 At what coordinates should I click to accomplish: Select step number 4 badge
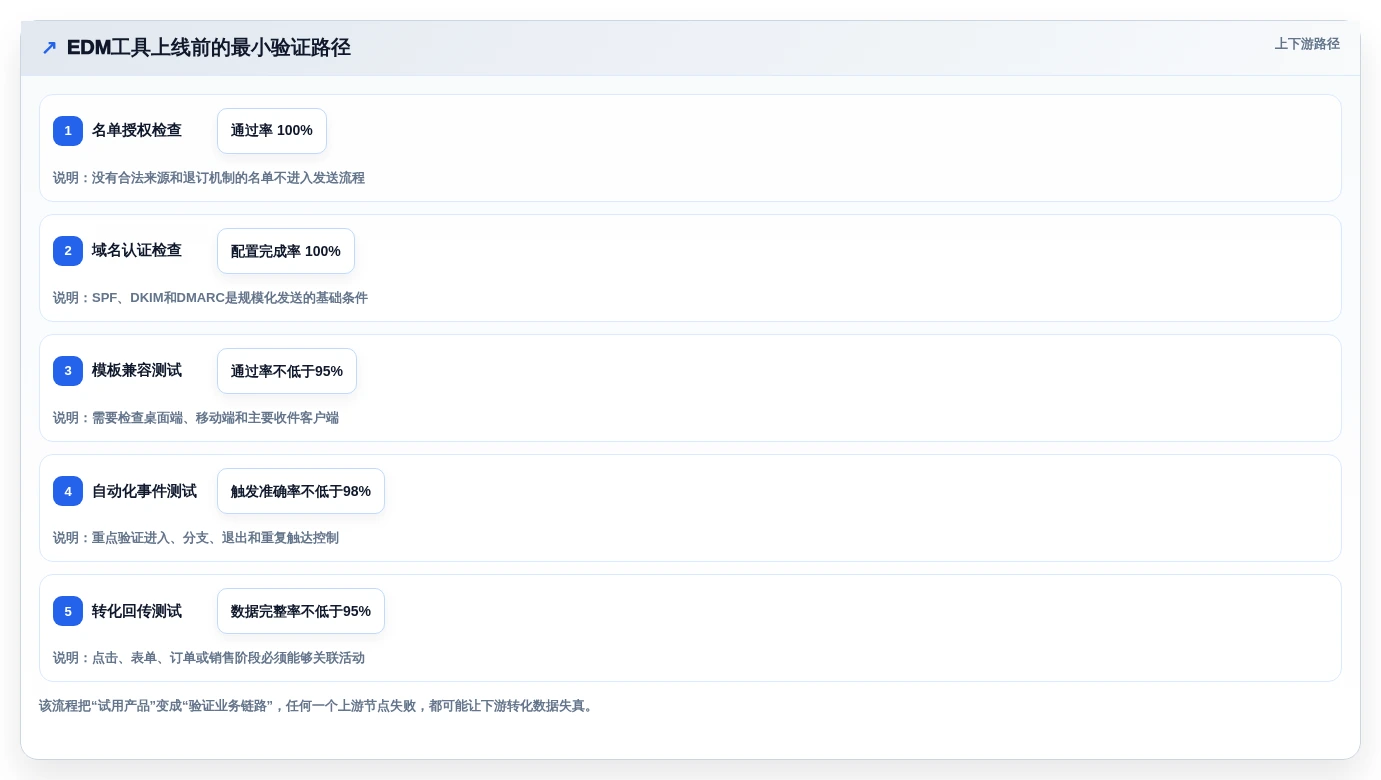point(68,491)
